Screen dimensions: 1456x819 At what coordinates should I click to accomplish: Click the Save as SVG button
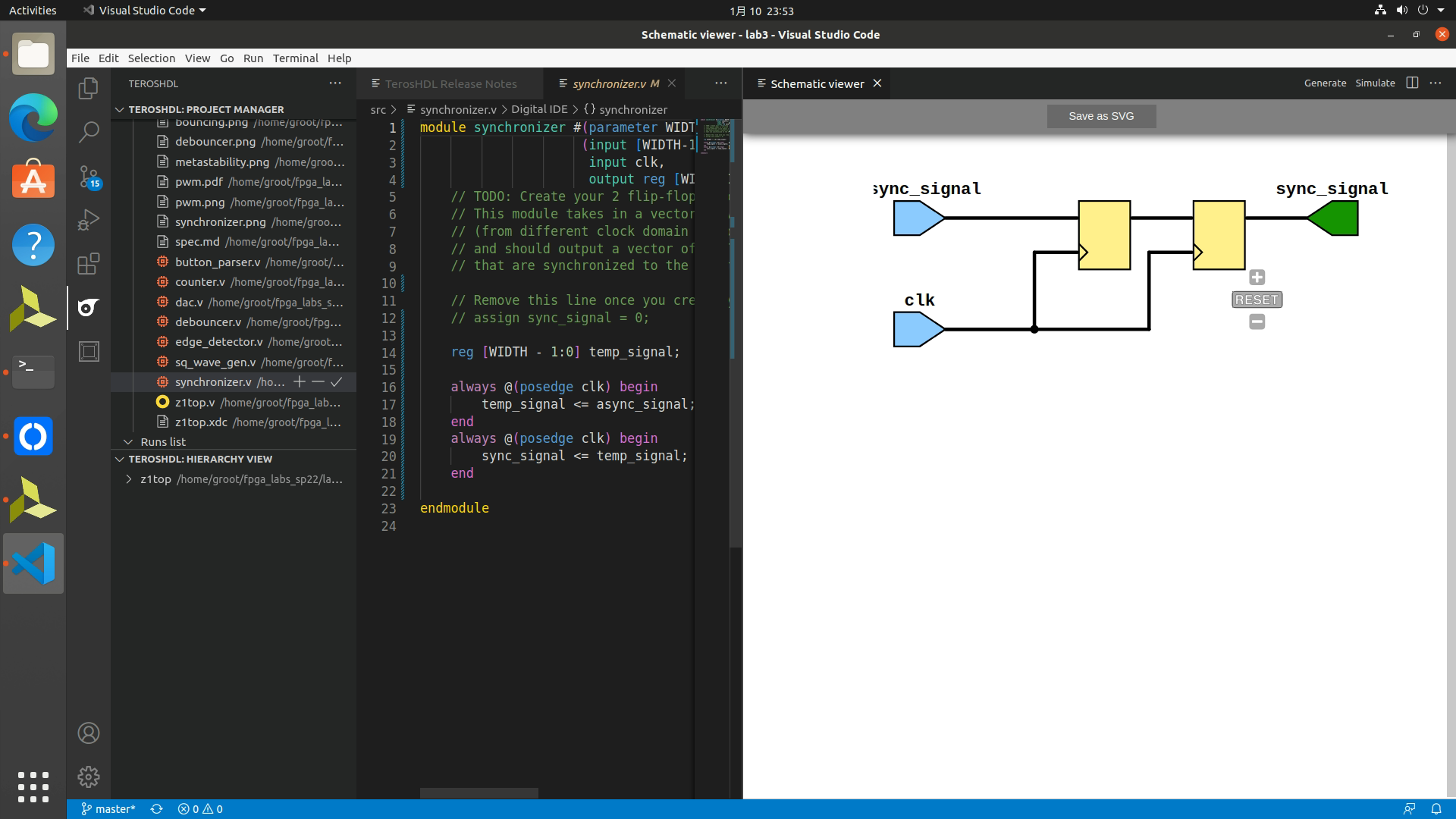[1101, 115]
